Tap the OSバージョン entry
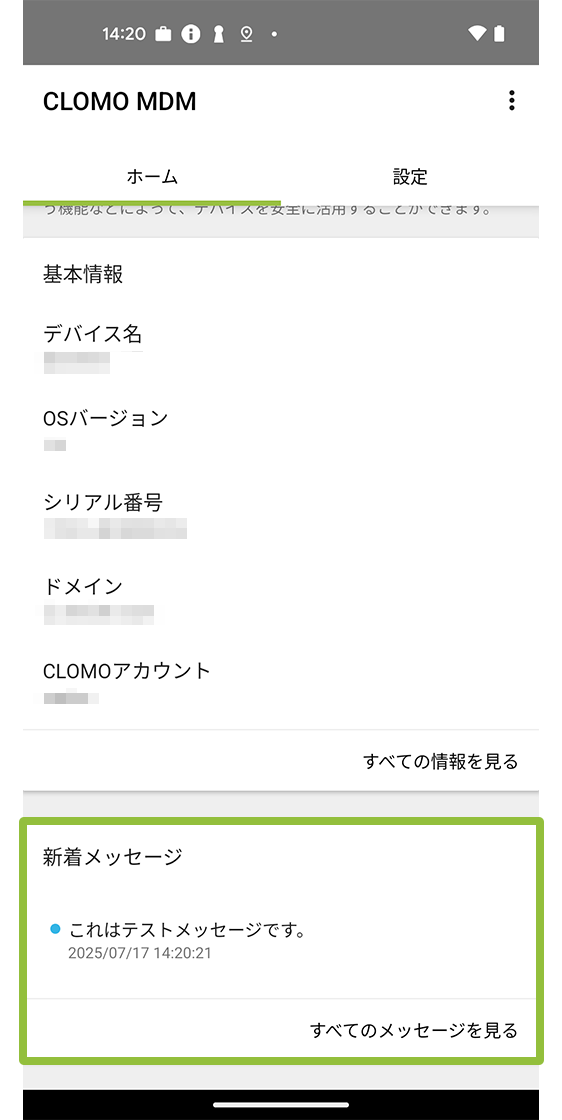This screenshot has height=1120, width=562. click(281, 431)
